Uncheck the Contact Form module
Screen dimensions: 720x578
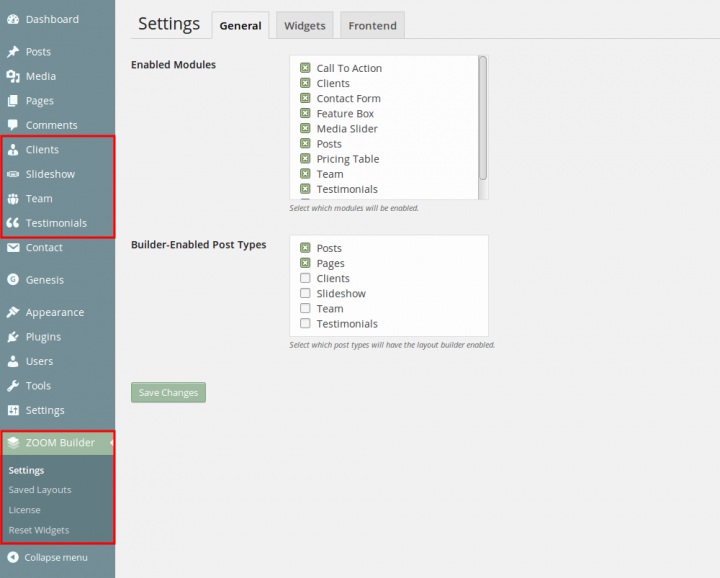click(305, 98)
